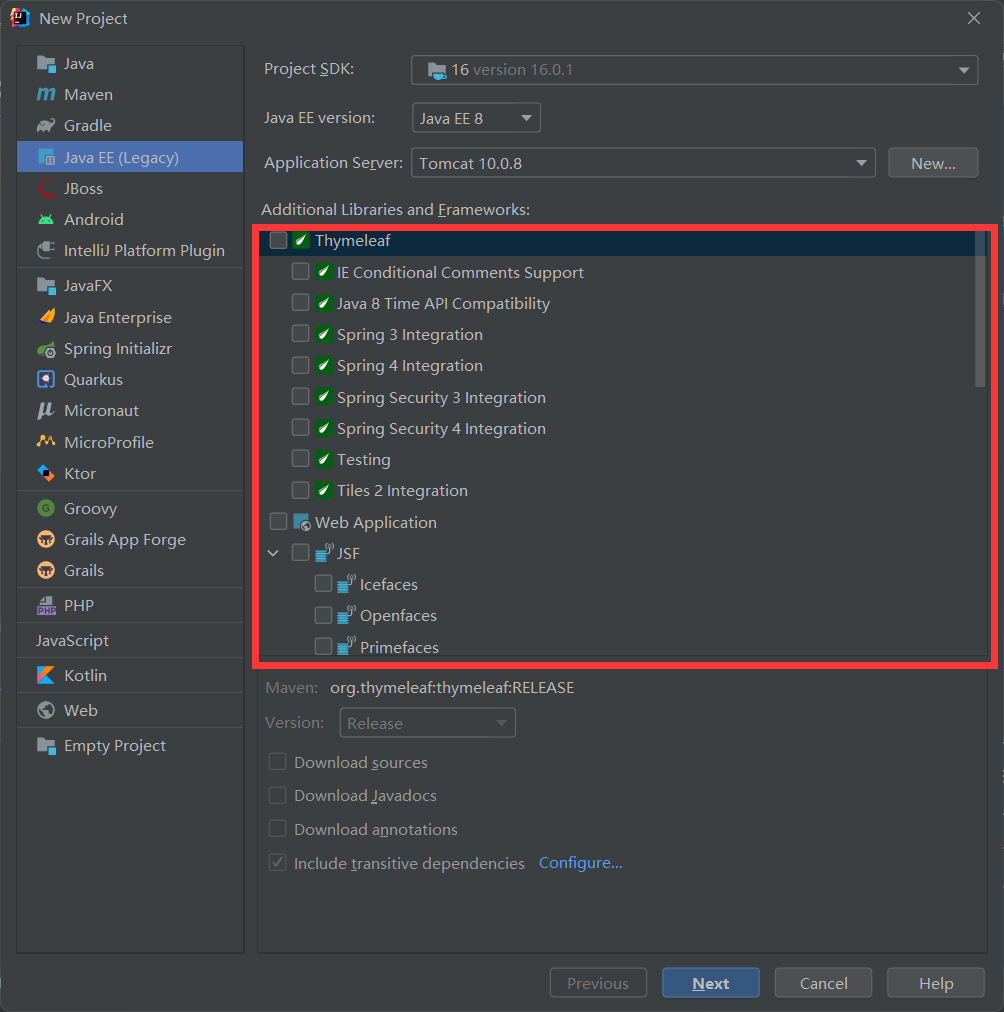Check the Download Javadocs option
The width and height of the screenshot is (1004, 1012).
pos(277,795)
